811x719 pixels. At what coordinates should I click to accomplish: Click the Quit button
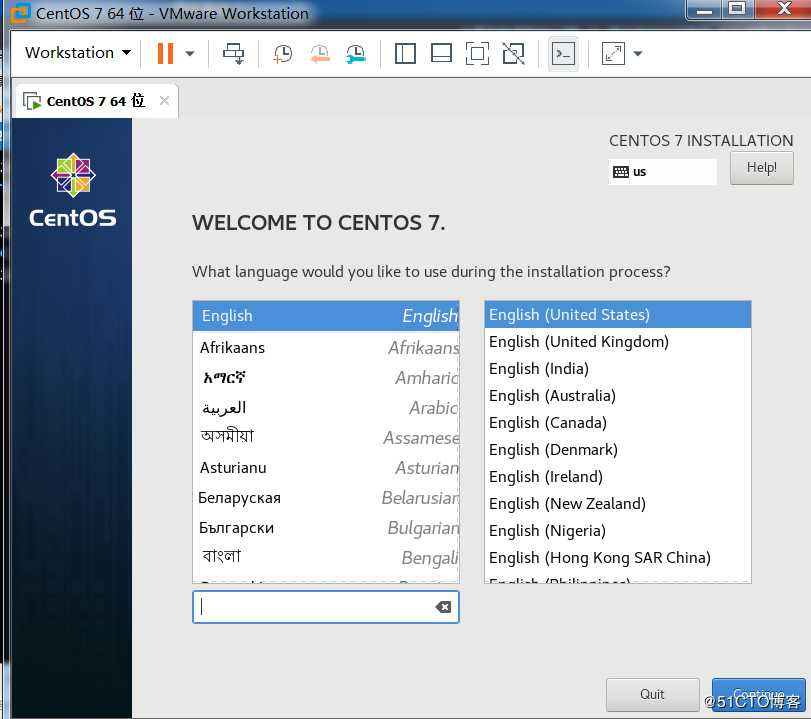tap(652, 694)
